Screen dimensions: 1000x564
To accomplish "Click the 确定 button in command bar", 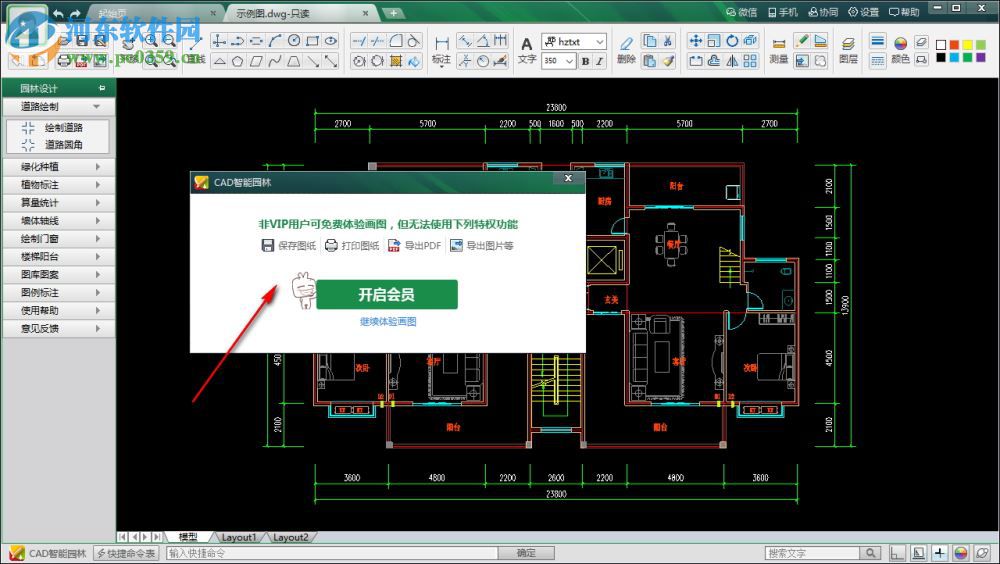I will [x=526, y=553].
